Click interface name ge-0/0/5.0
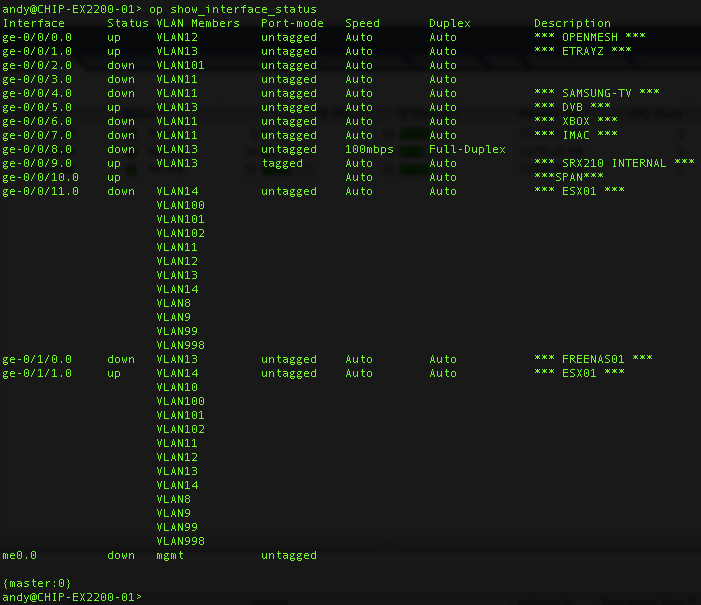This screenshot has width=701, height=605. [37, 107]
